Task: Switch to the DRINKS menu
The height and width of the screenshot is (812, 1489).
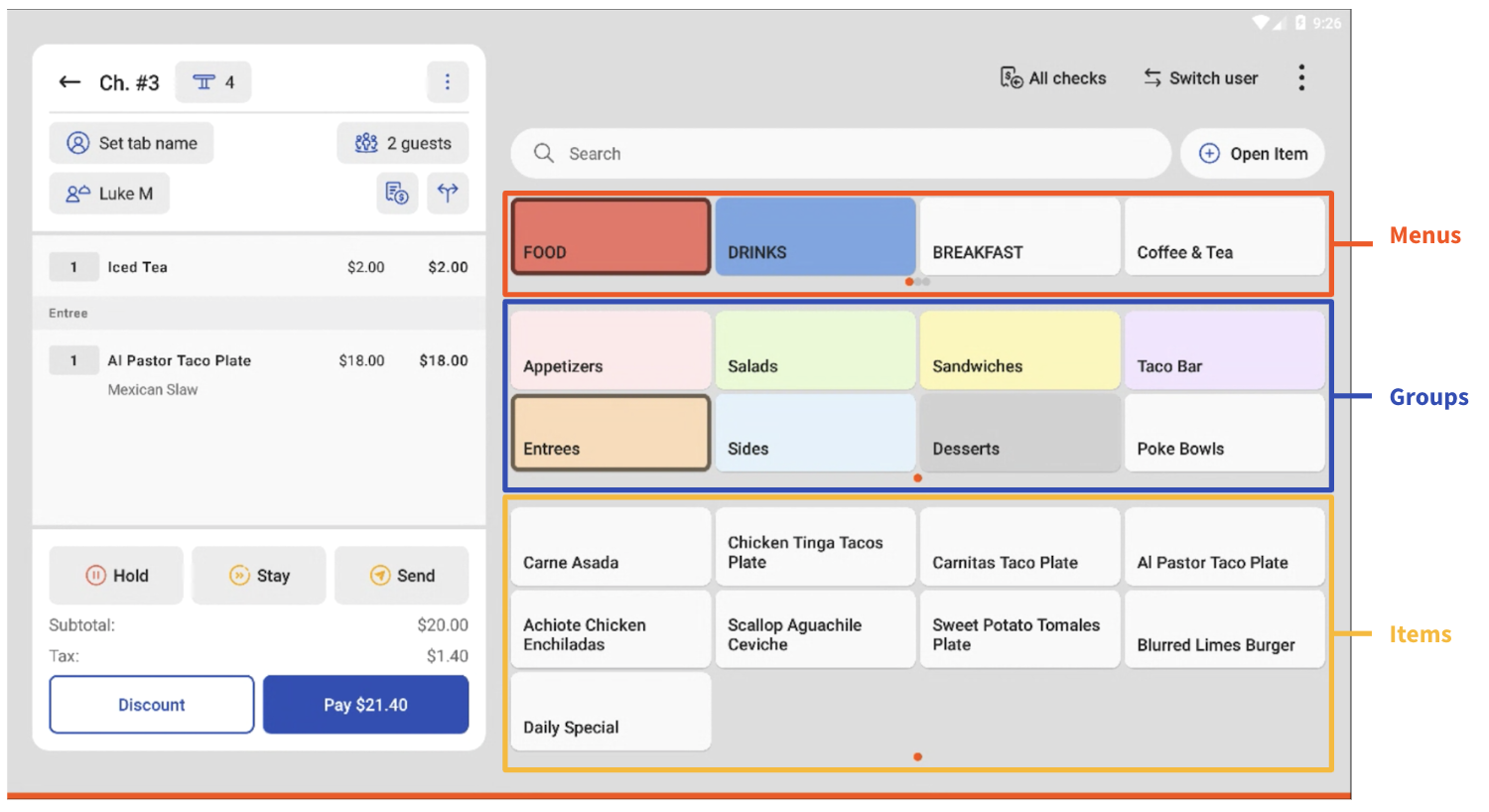Action: pos(815,236)
